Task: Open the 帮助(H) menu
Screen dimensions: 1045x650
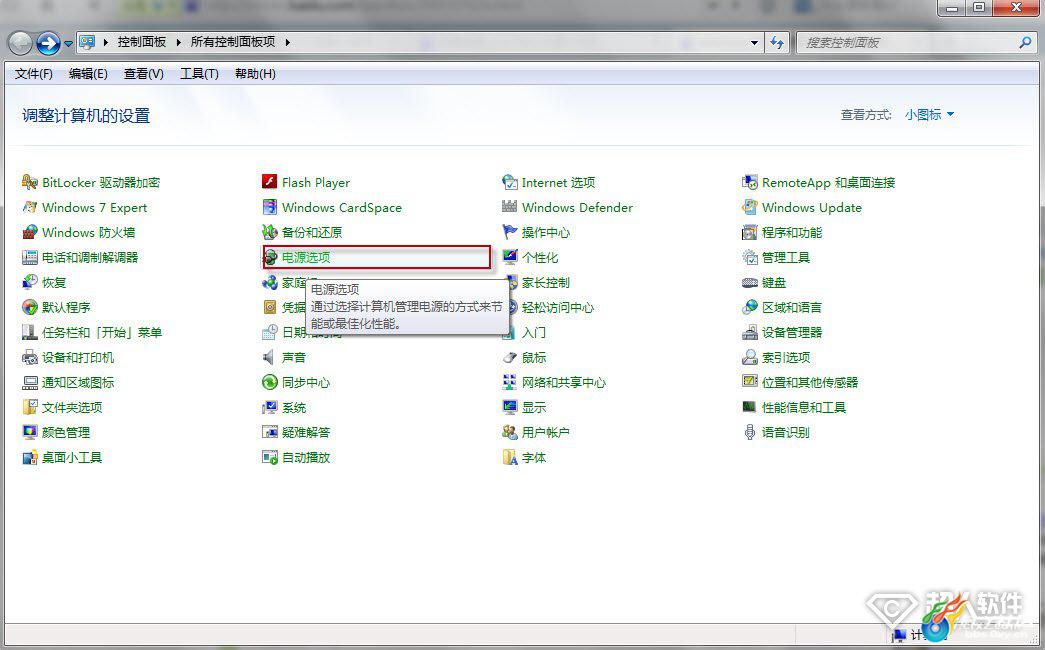Action: 255,73
